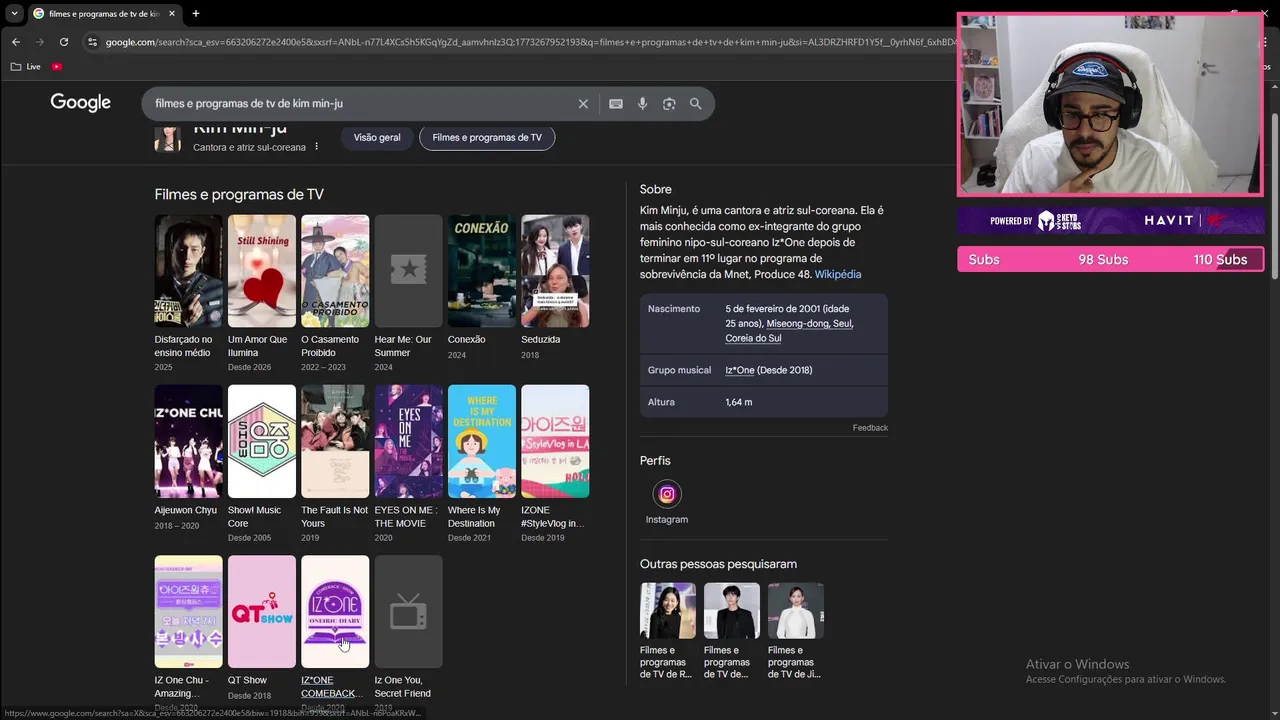The image size is (1280, 720).
Task: Open the second related person photo
Action: coord(732,611)
